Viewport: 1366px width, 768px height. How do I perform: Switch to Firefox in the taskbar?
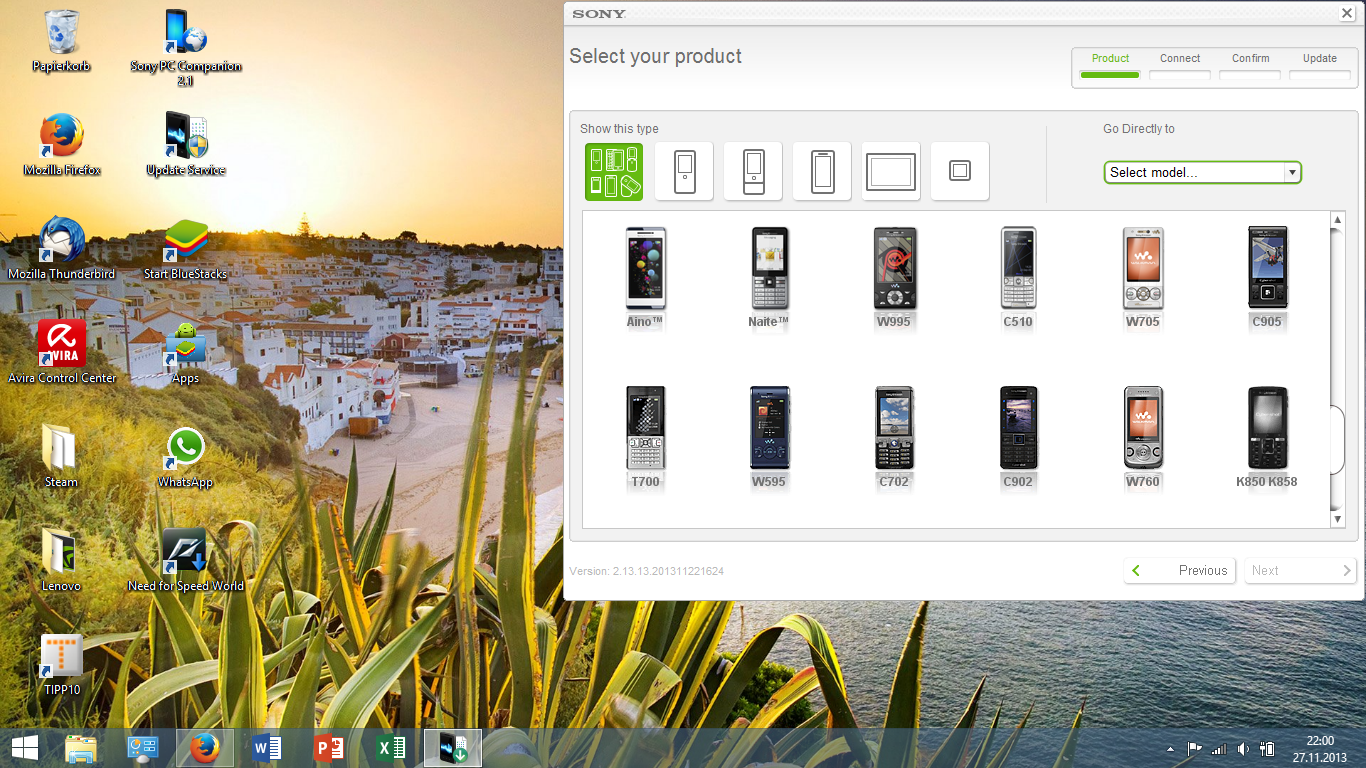click(x=205, y=748)
